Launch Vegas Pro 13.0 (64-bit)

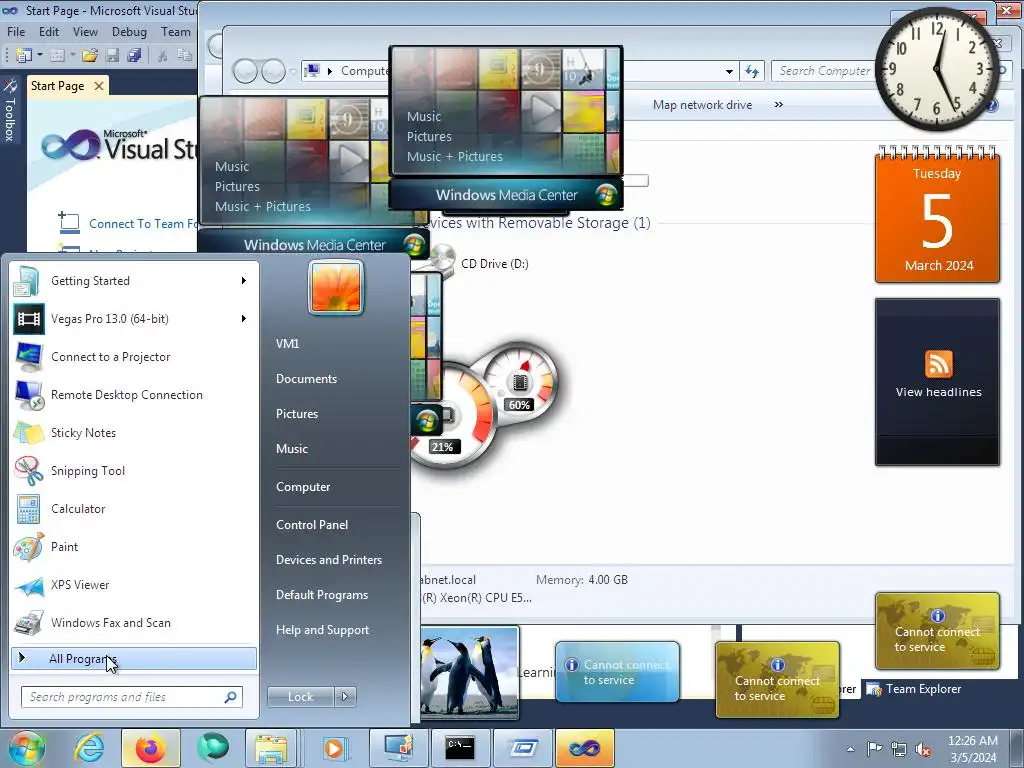point(134,319)
